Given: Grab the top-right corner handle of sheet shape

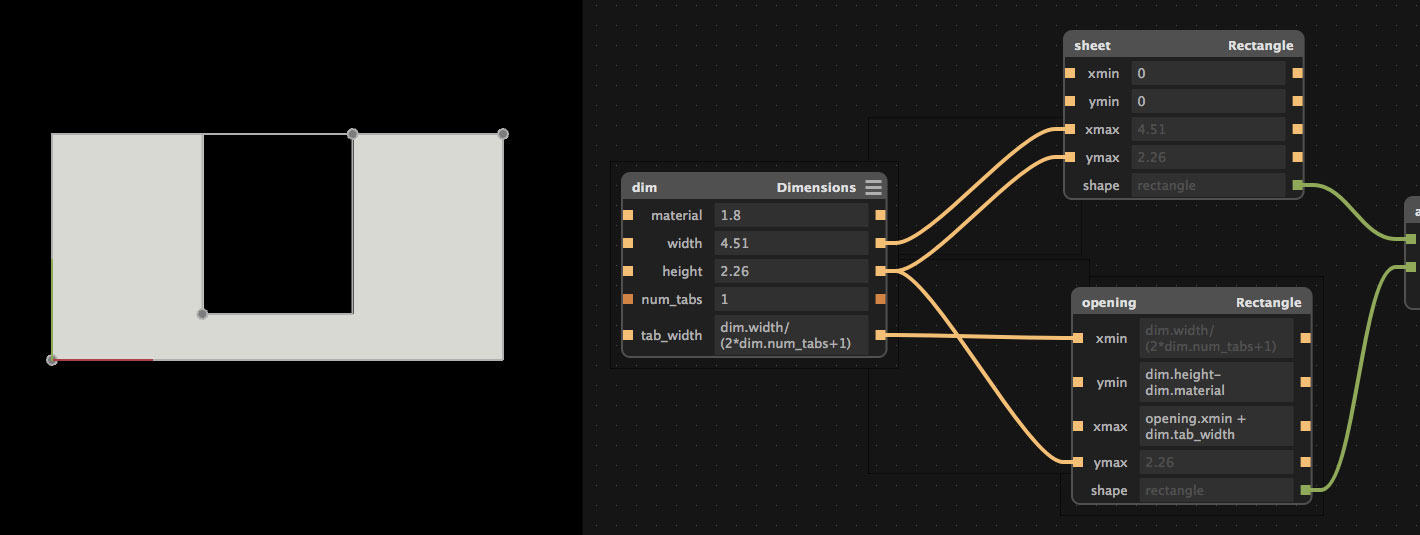Looking at the screenshot, I should coord(503,133).
